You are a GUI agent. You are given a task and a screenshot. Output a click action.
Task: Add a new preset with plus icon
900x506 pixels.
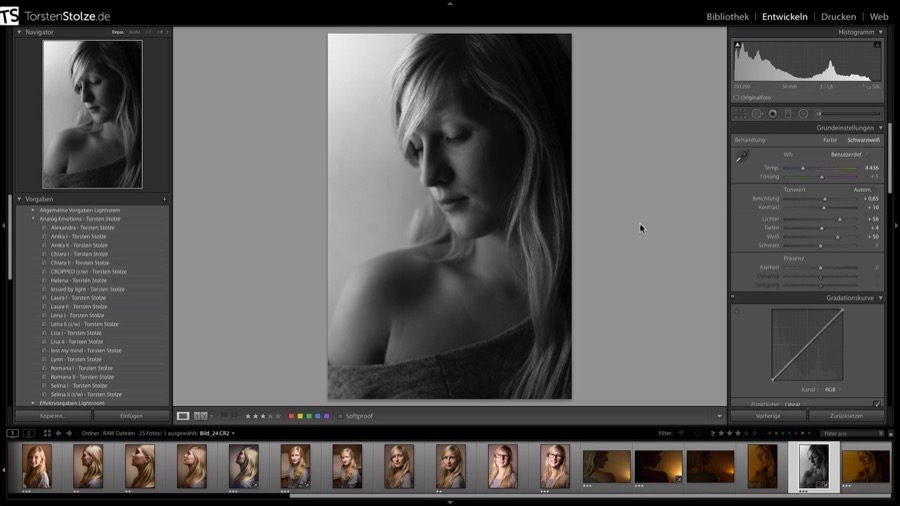(164, 199)
